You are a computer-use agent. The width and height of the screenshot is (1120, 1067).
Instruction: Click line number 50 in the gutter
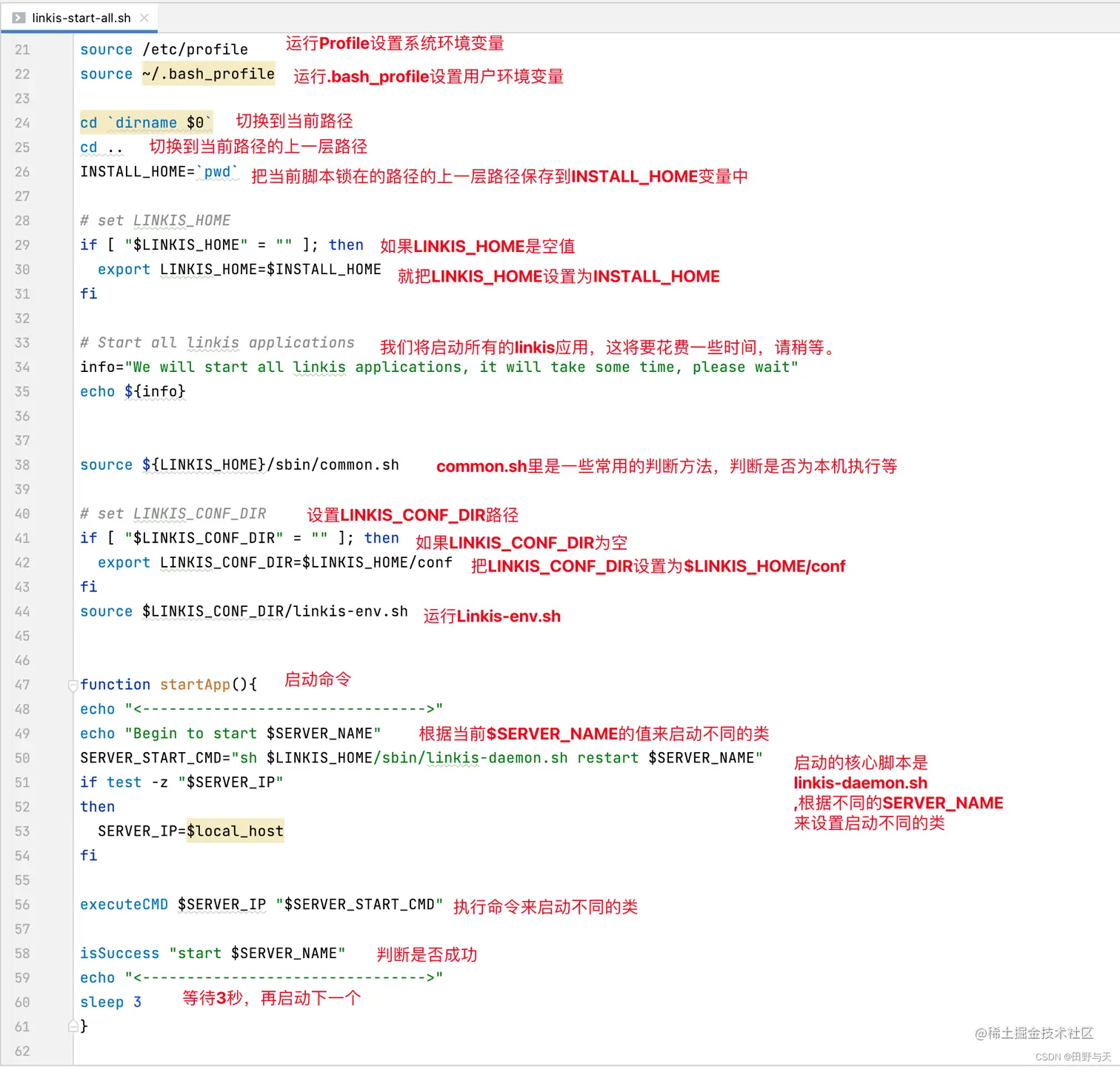(22, 759)
